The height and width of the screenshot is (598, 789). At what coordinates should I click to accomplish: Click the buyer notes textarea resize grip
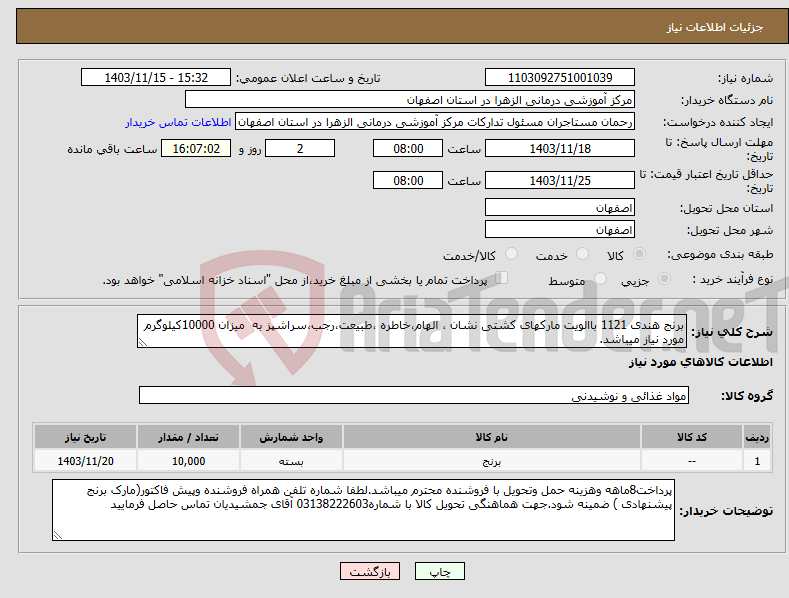[x=57, y=536]
